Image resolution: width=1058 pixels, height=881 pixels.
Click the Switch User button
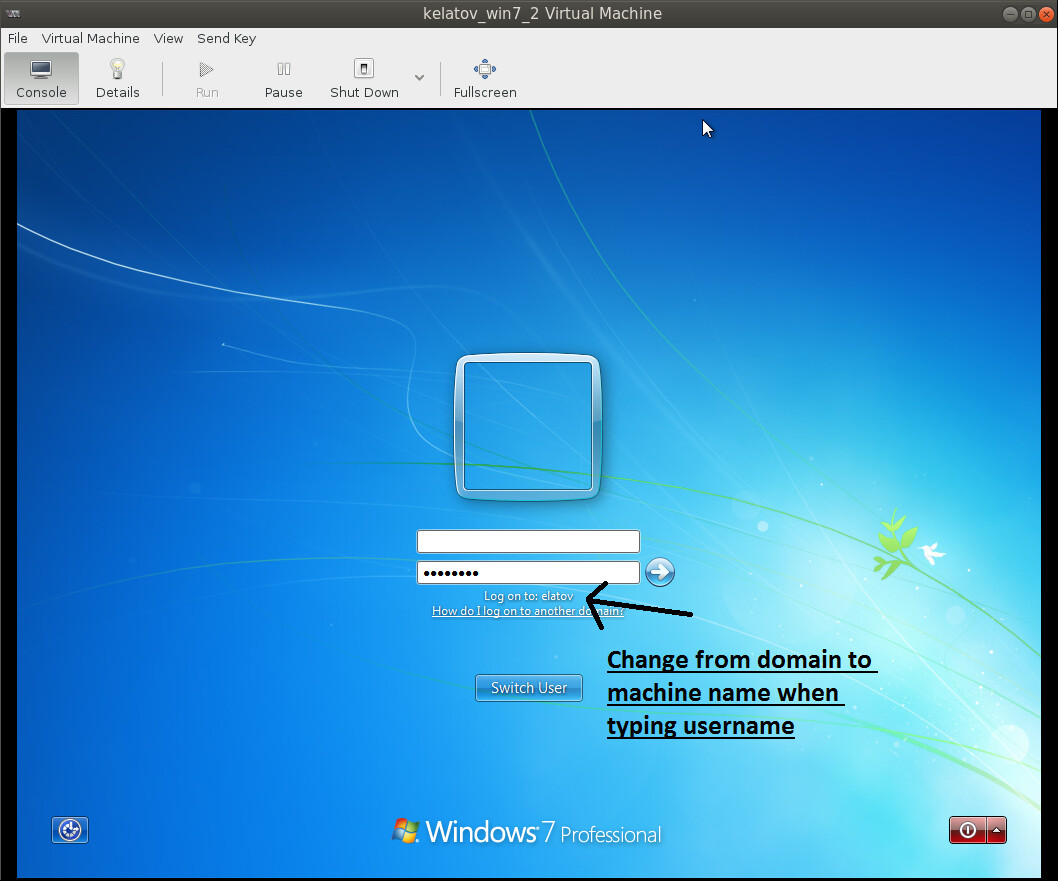[528, 688]
